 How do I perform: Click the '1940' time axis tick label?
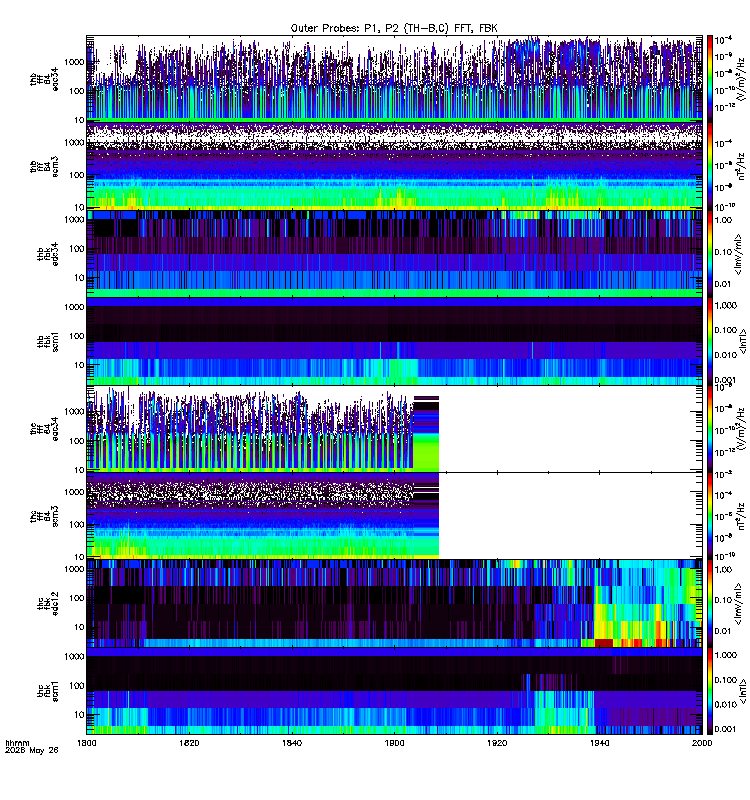[x=599, y=743]
